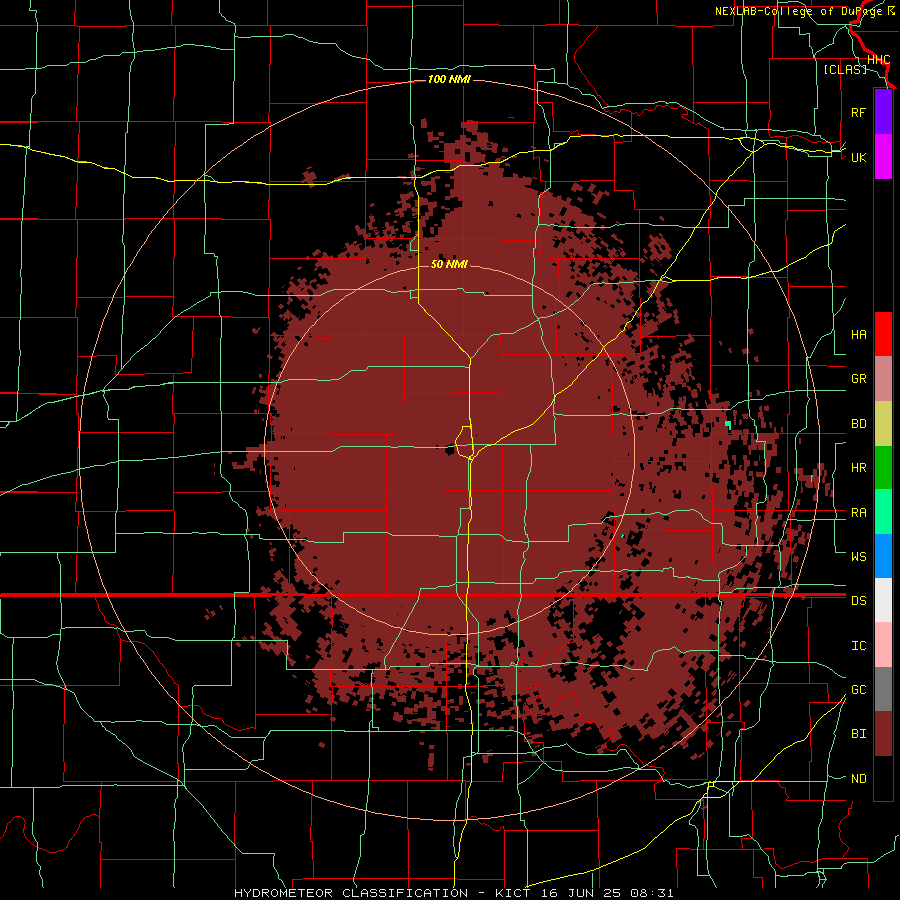This screenshot has width=900, height=900.
Task: Click the HR legend label
Action: [x=858, y=468]
